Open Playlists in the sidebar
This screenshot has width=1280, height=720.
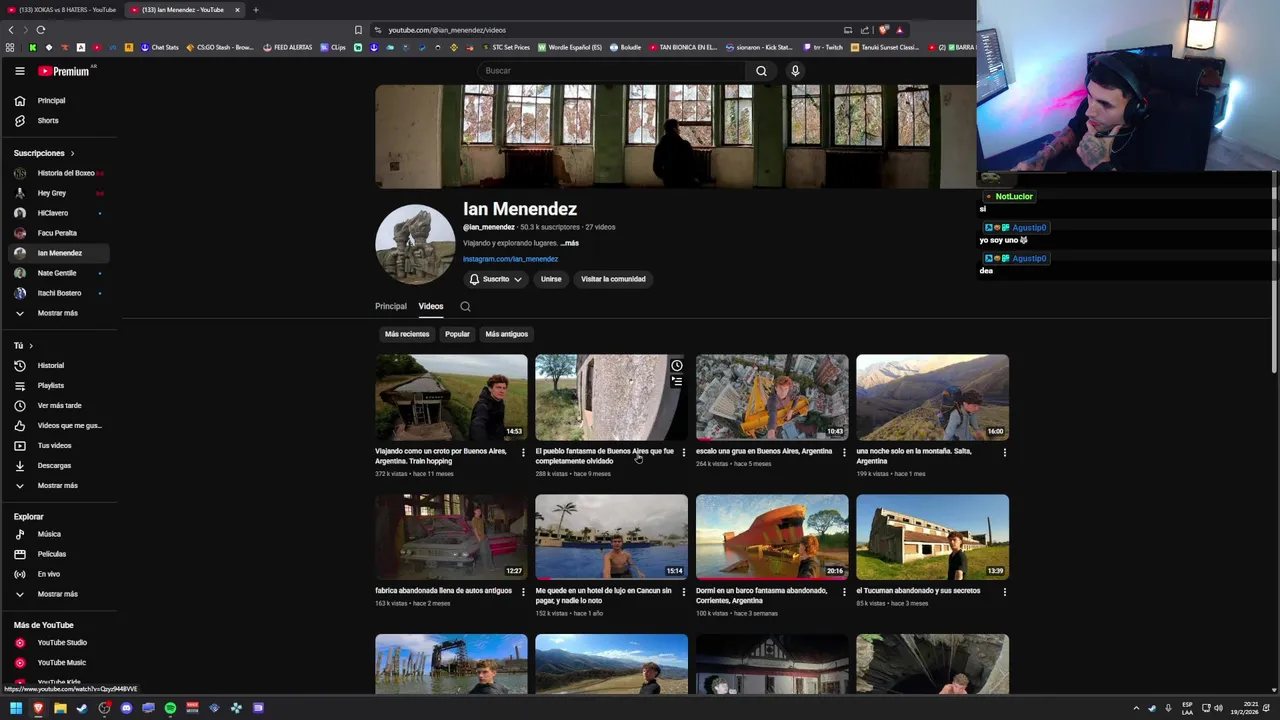(59, 386)
